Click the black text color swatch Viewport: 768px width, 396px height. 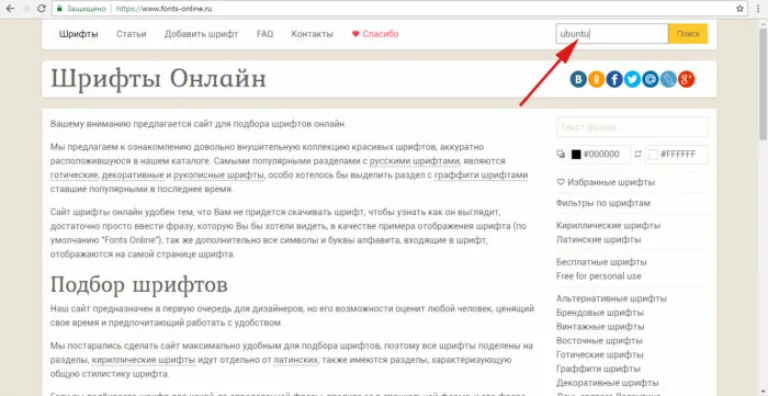pyautogui.click(x=576, y=154)
